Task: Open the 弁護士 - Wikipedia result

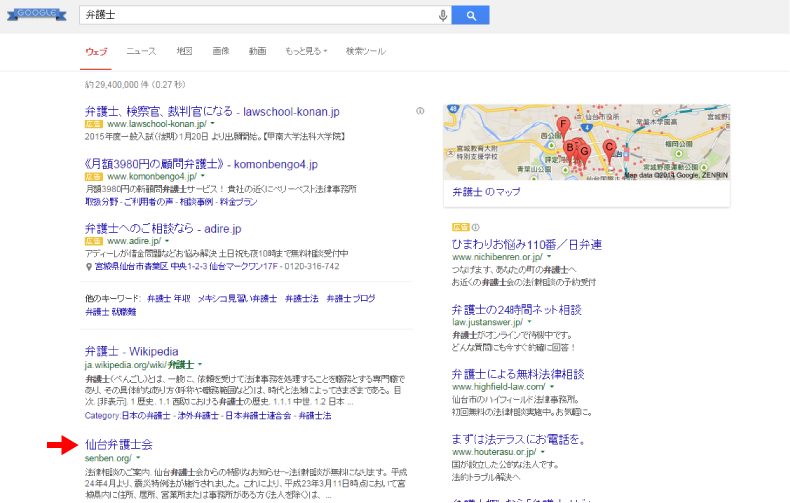Action: [x=131, y=351]
